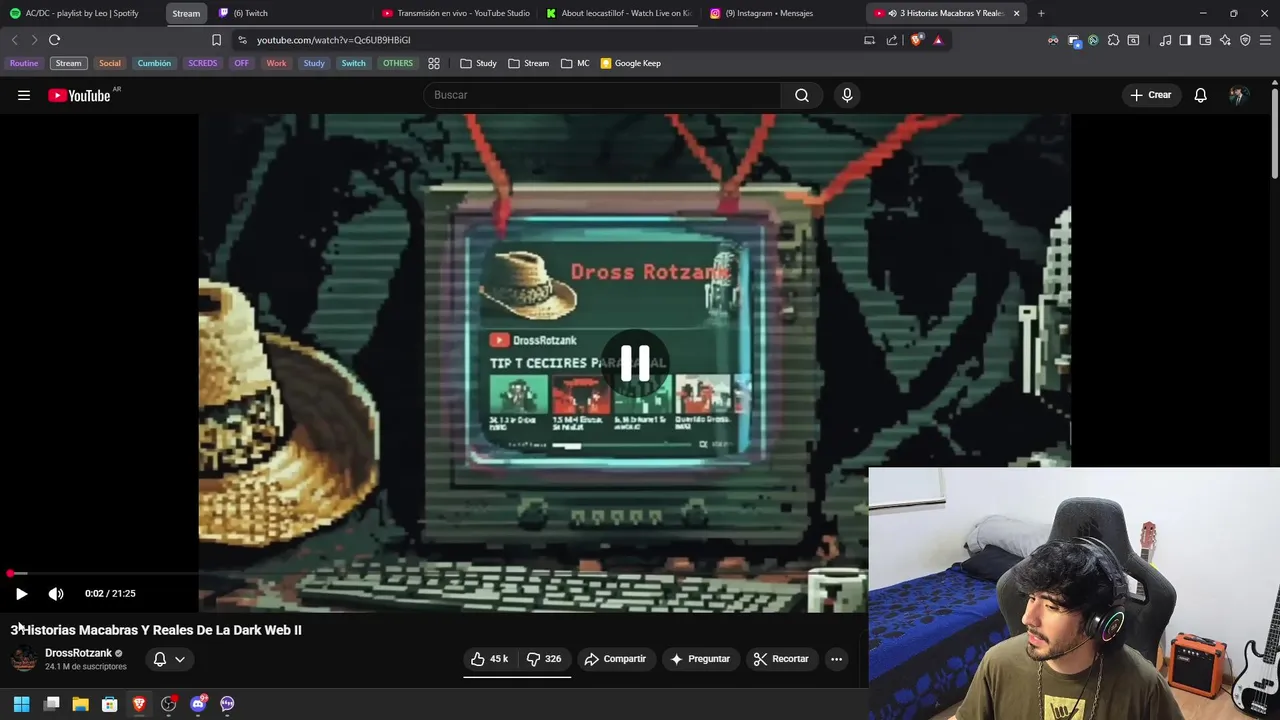The height and width of the screenshot is (720, 1280).
Task: Open the browser main hamburger menu
Action: pyautogui.click(x=1266, y=40)
